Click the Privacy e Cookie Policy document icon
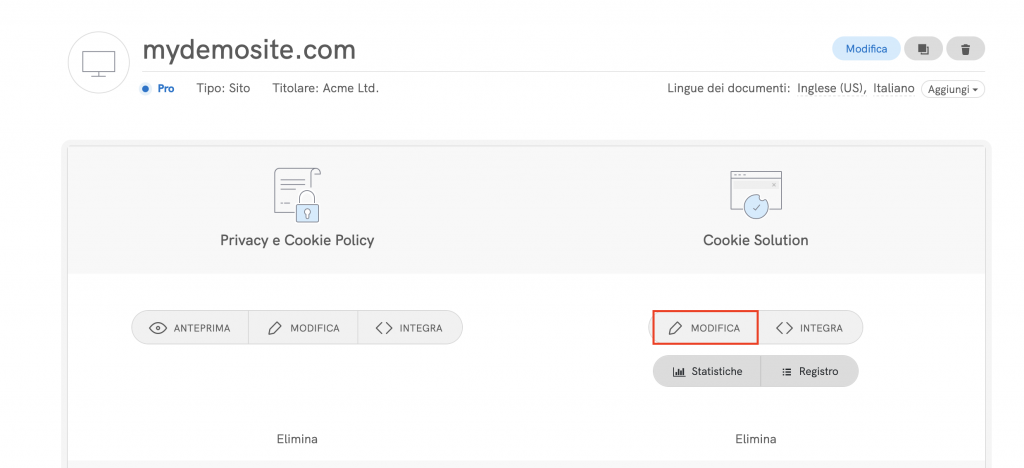 297,194
